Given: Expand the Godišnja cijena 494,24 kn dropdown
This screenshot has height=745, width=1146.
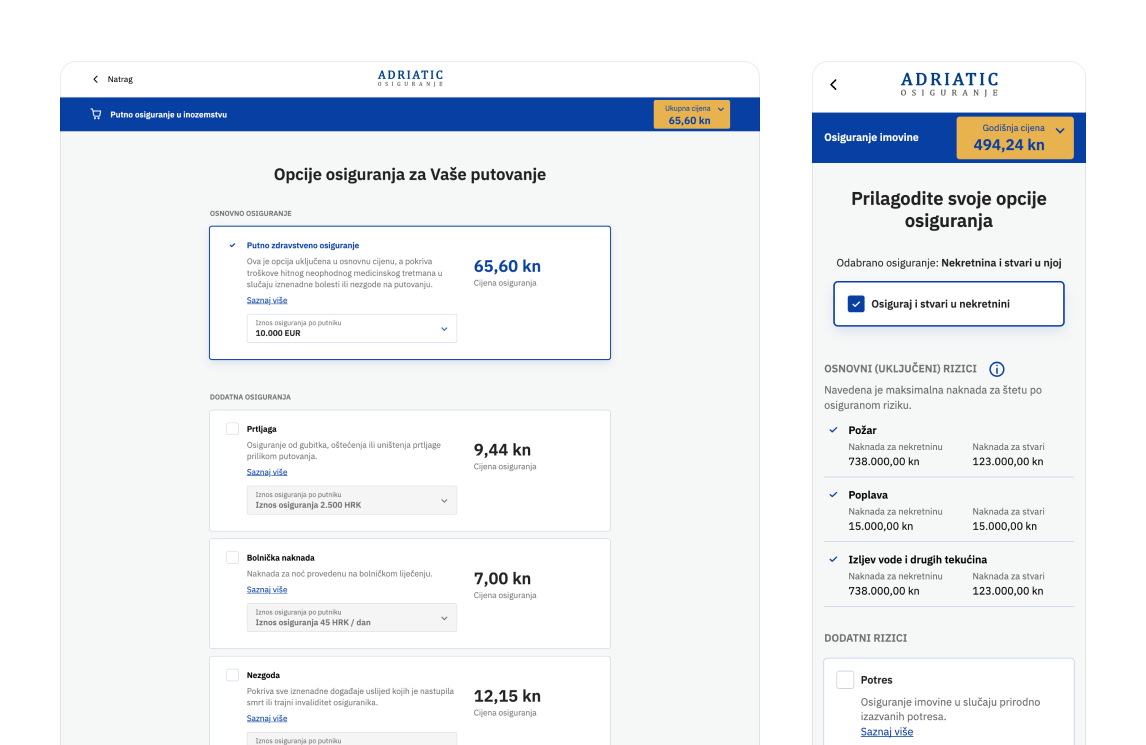Looking at the screenshot, I should 1014,138.
